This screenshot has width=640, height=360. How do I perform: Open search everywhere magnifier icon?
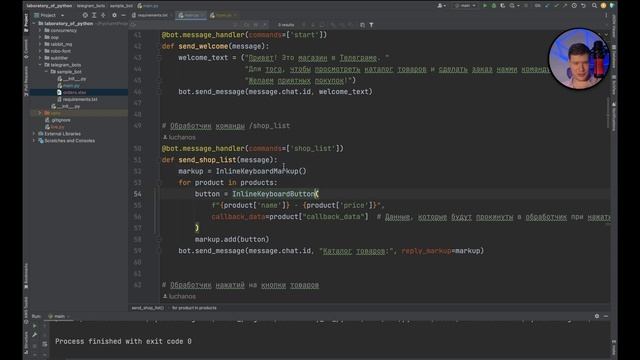(x=594, y=6)
